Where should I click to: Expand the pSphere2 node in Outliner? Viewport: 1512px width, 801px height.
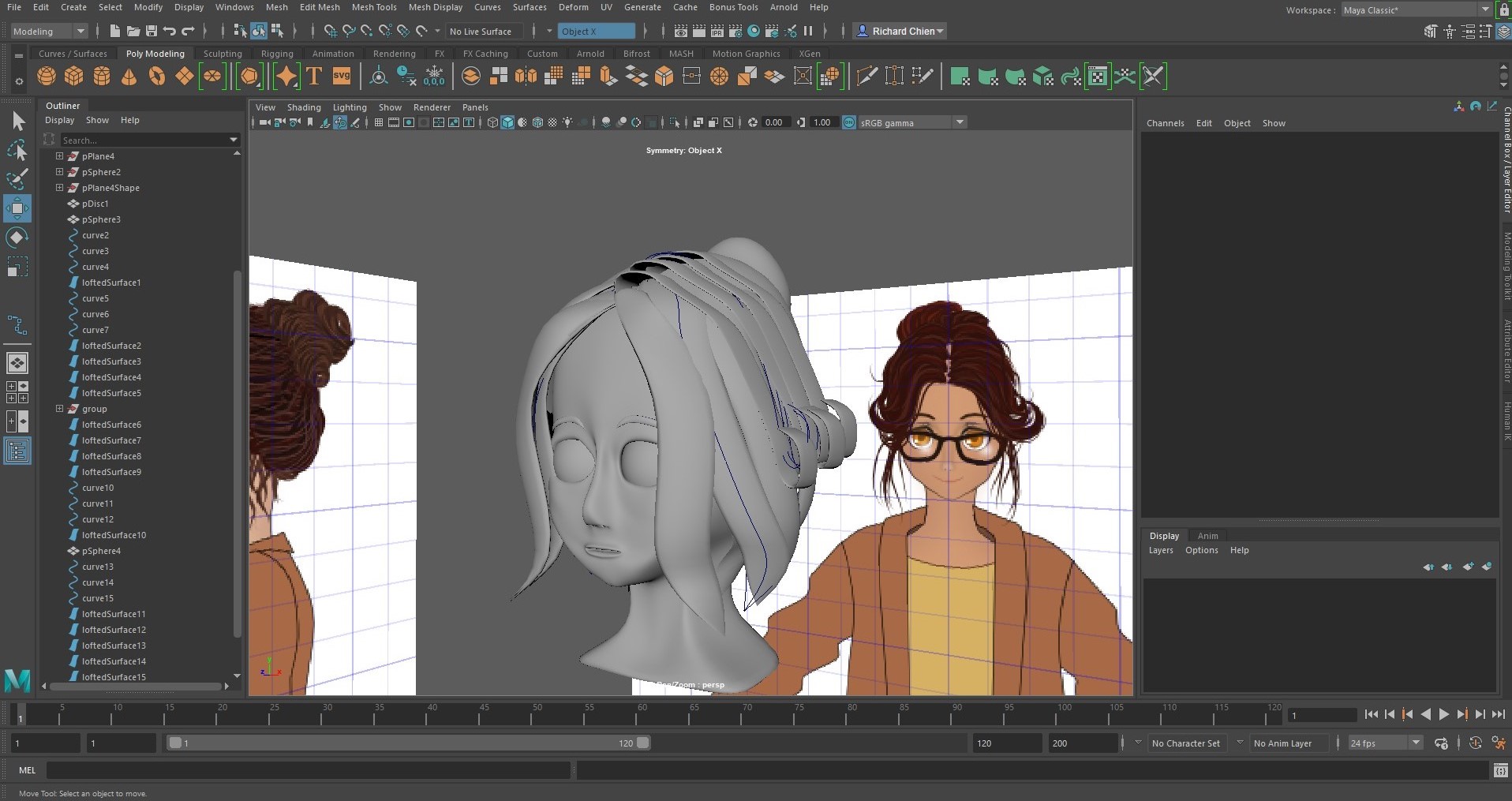click(59, 172)
